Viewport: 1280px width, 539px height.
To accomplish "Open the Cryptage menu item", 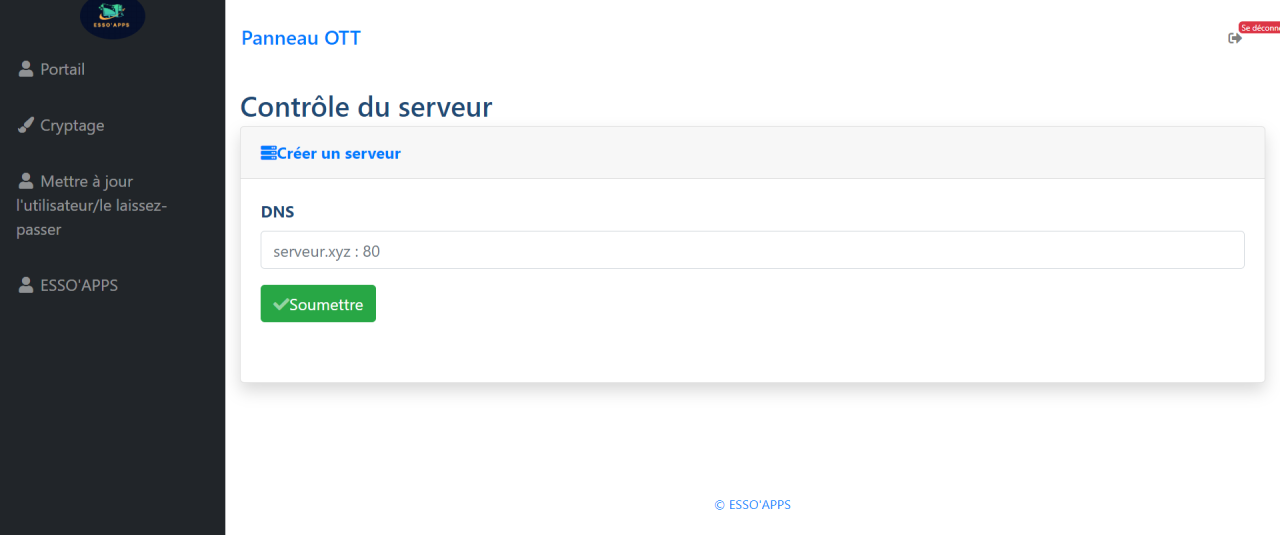I will [x=72, y=125].
